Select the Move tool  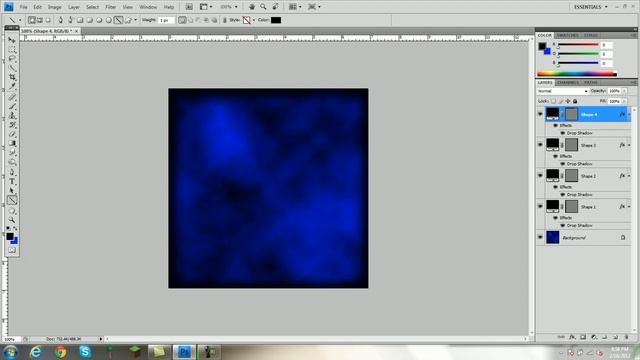[x=12, y=40]
